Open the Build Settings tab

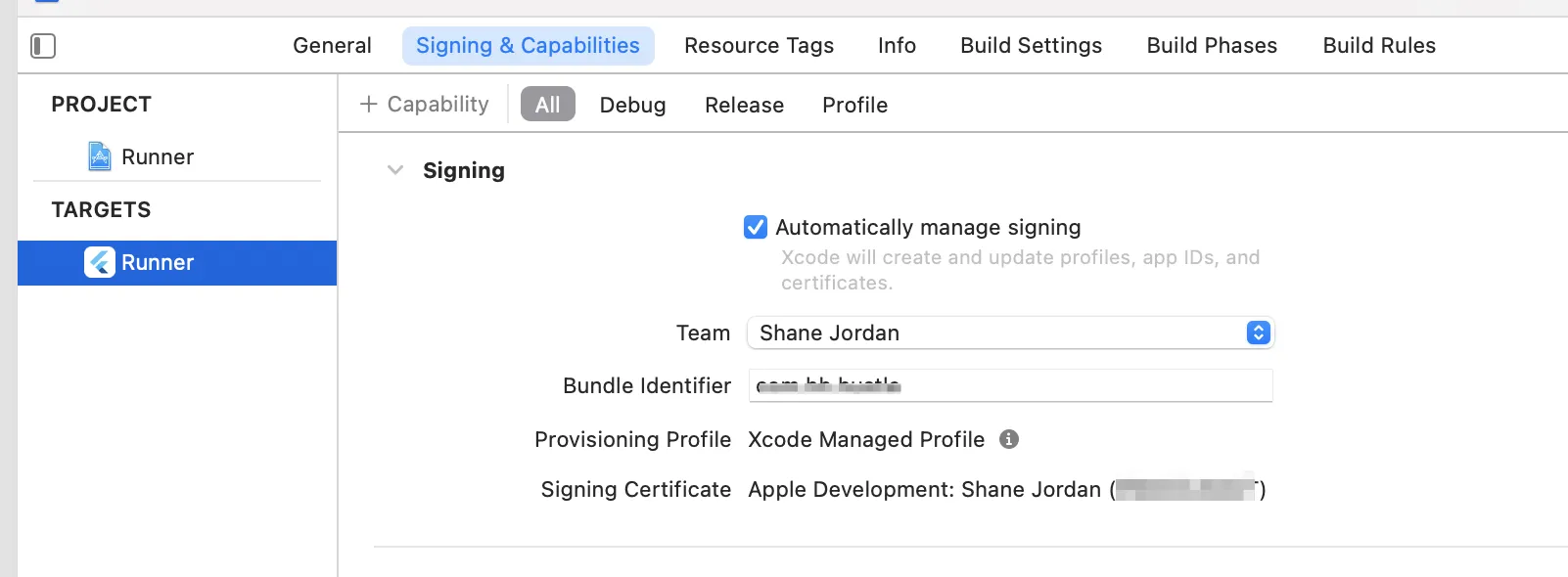pos(1031,46)
